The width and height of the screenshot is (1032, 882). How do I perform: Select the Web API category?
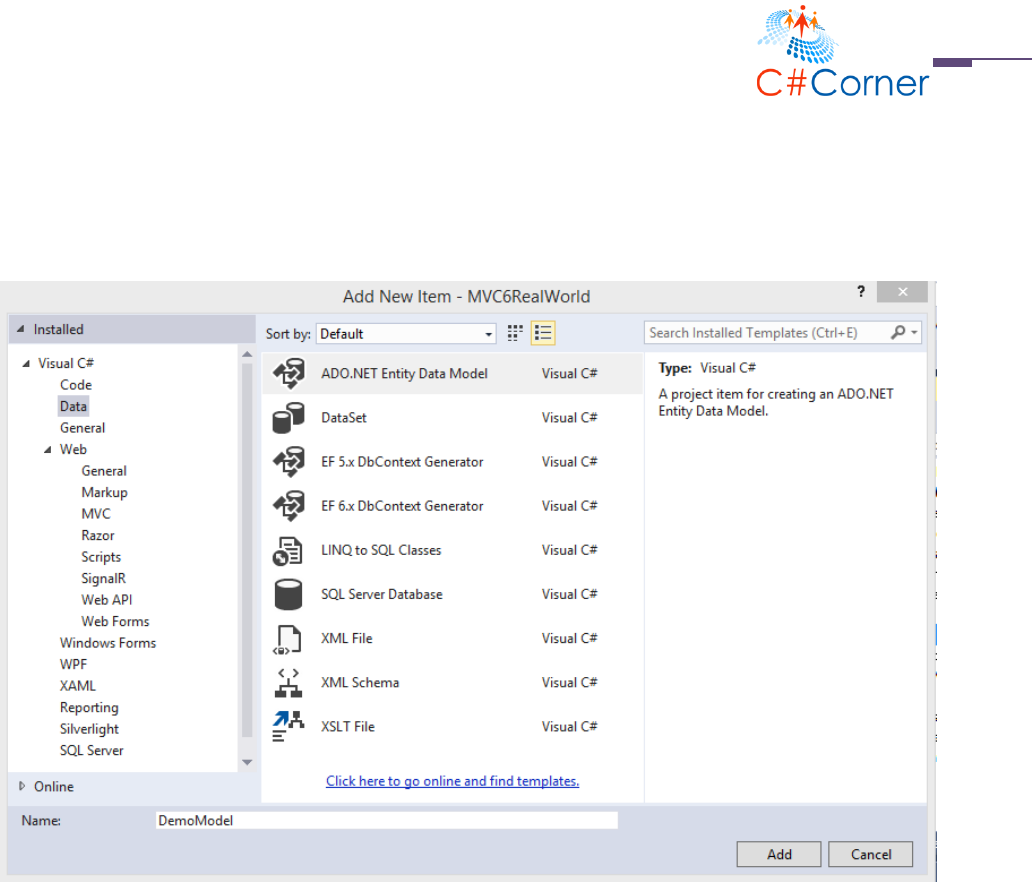point(107,600)
